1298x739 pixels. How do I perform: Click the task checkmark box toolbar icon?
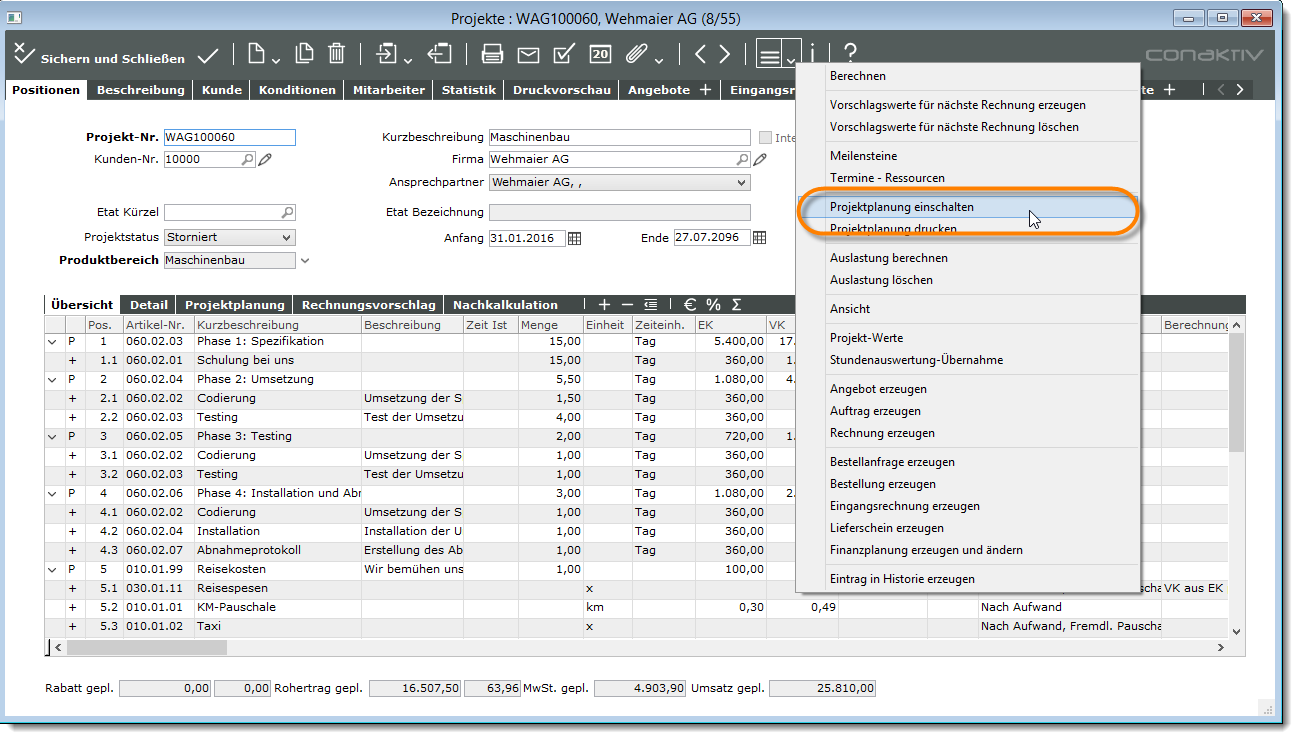(563, 55)
